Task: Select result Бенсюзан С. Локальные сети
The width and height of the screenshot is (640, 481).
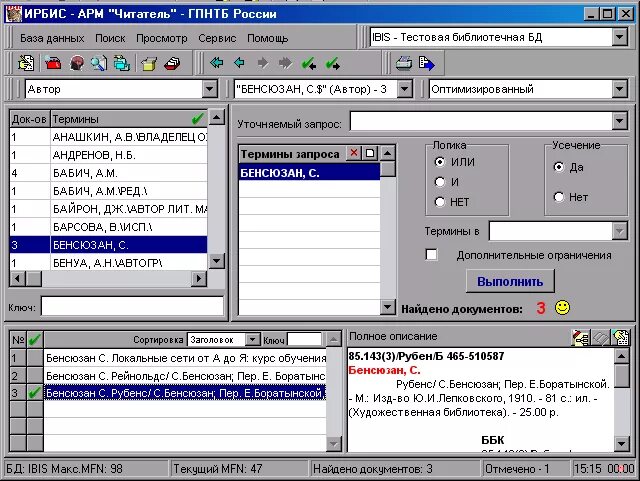Action: 186,358
